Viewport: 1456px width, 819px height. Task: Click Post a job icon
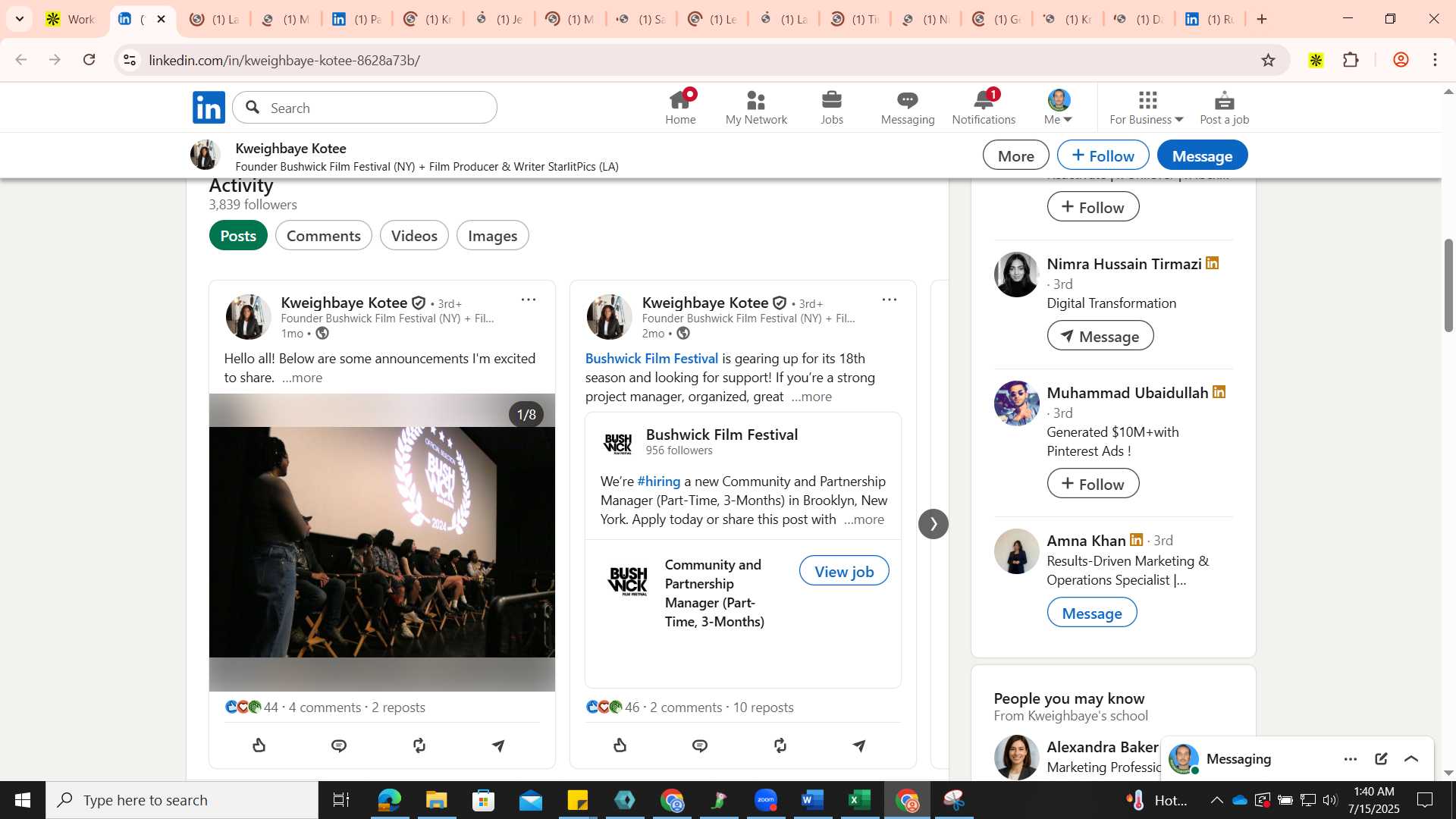coord(1224,108)
